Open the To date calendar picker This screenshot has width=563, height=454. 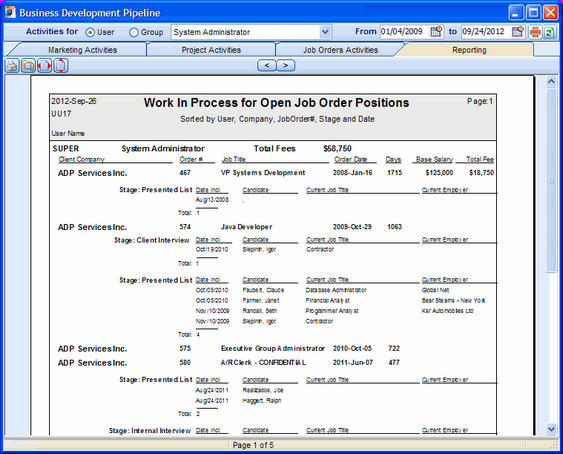(x=518, y=32)
